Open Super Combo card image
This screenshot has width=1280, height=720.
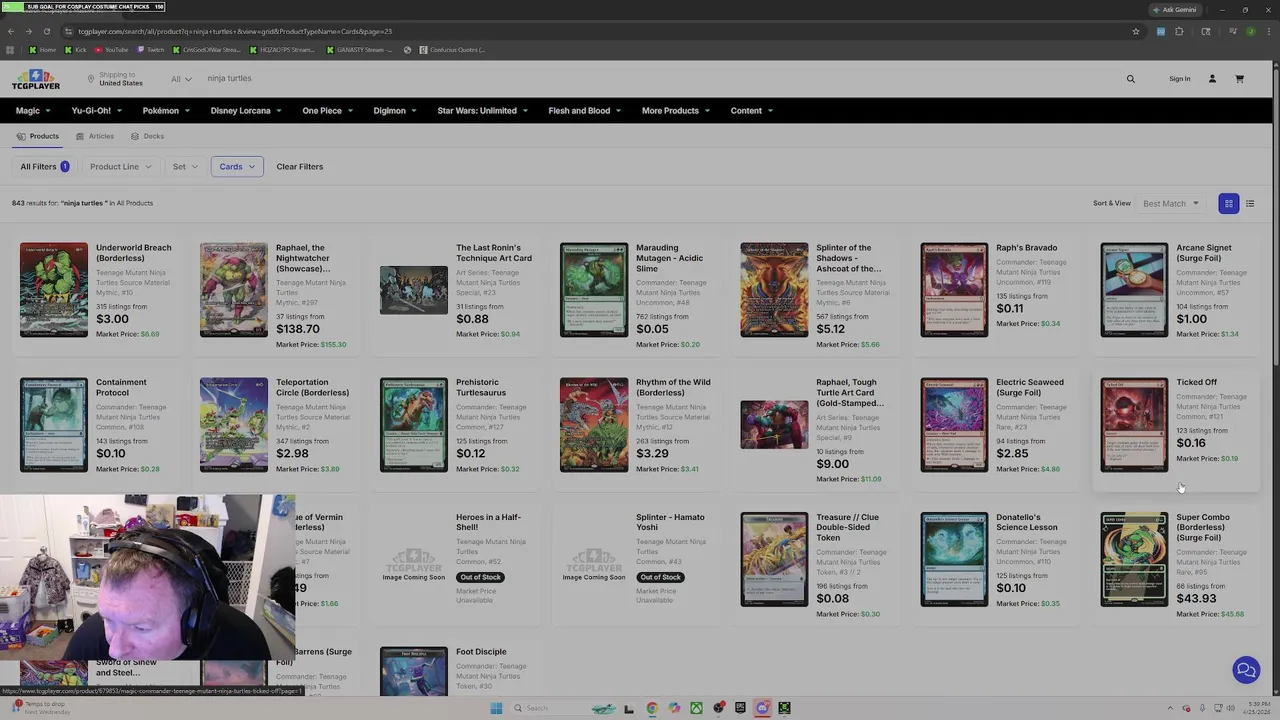click(1134, 560)
